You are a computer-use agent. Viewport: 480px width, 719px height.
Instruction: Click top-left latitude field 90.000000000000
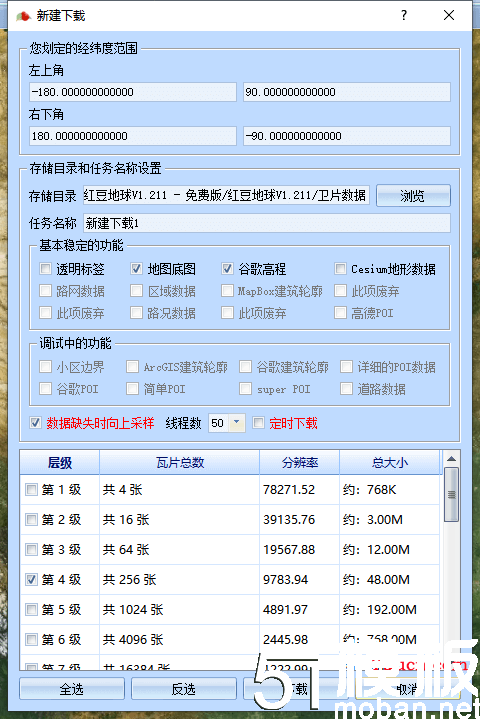tap(347, 92)
